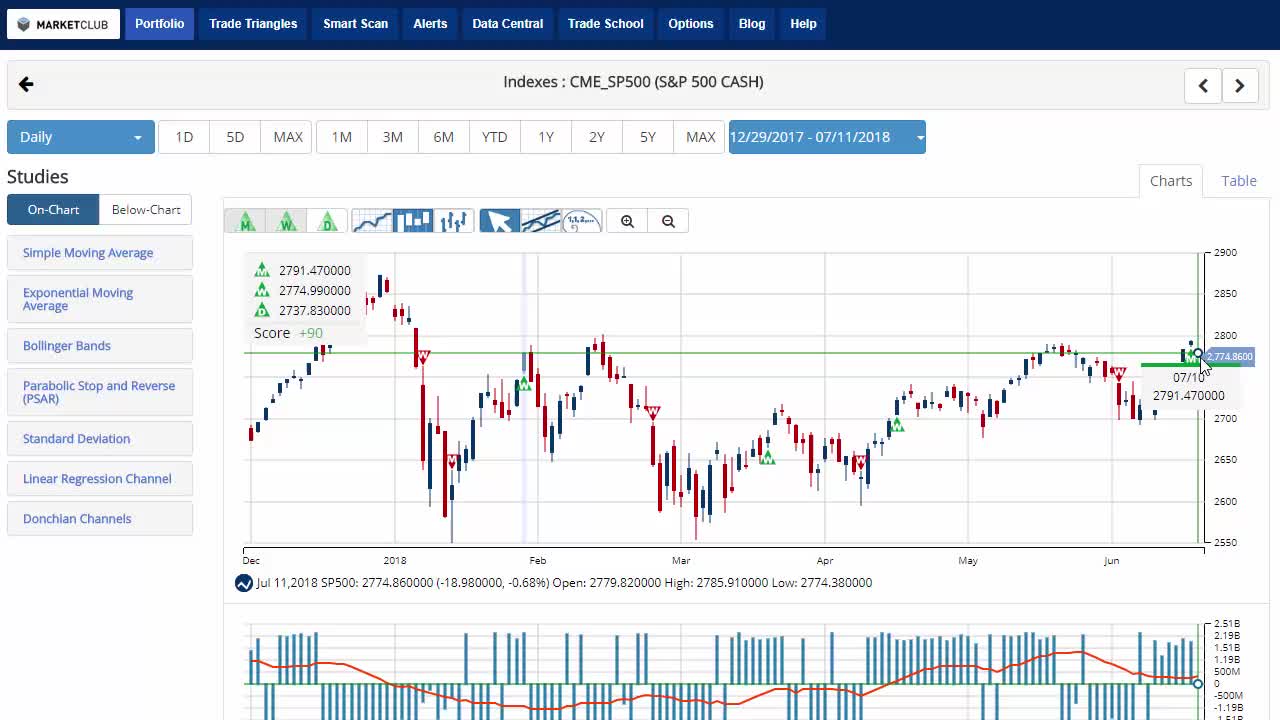
Task: Set chart range to YTD
Action: click(495, 137)
